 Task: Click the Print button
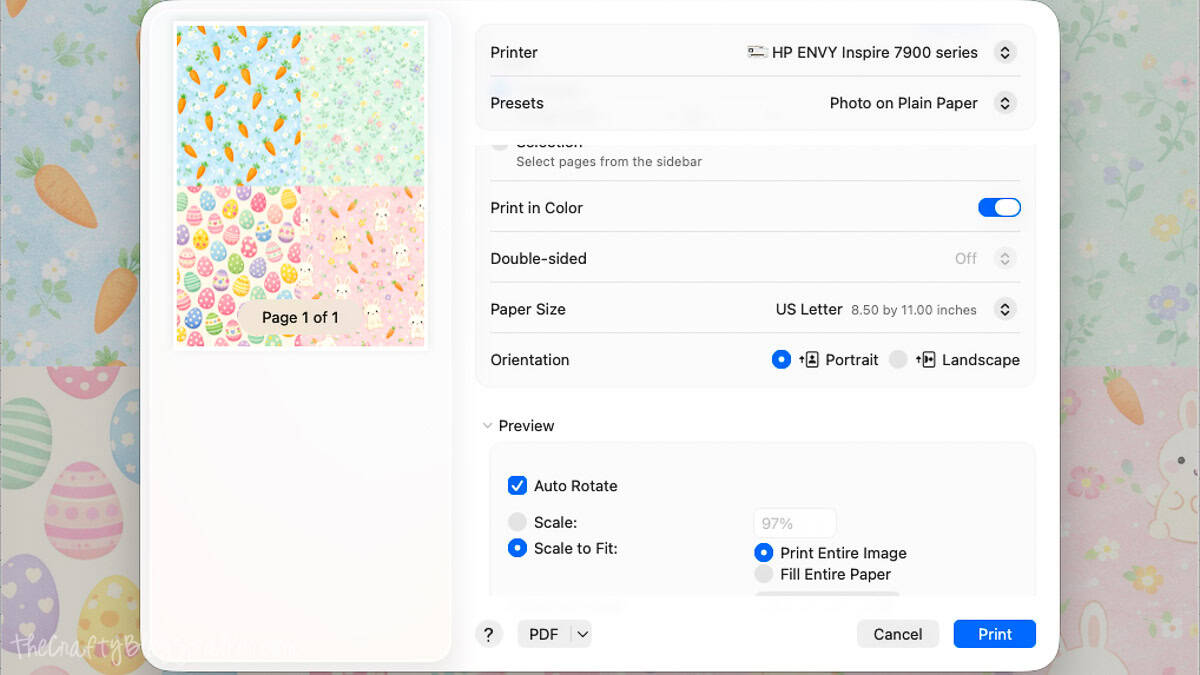(994, 633)
